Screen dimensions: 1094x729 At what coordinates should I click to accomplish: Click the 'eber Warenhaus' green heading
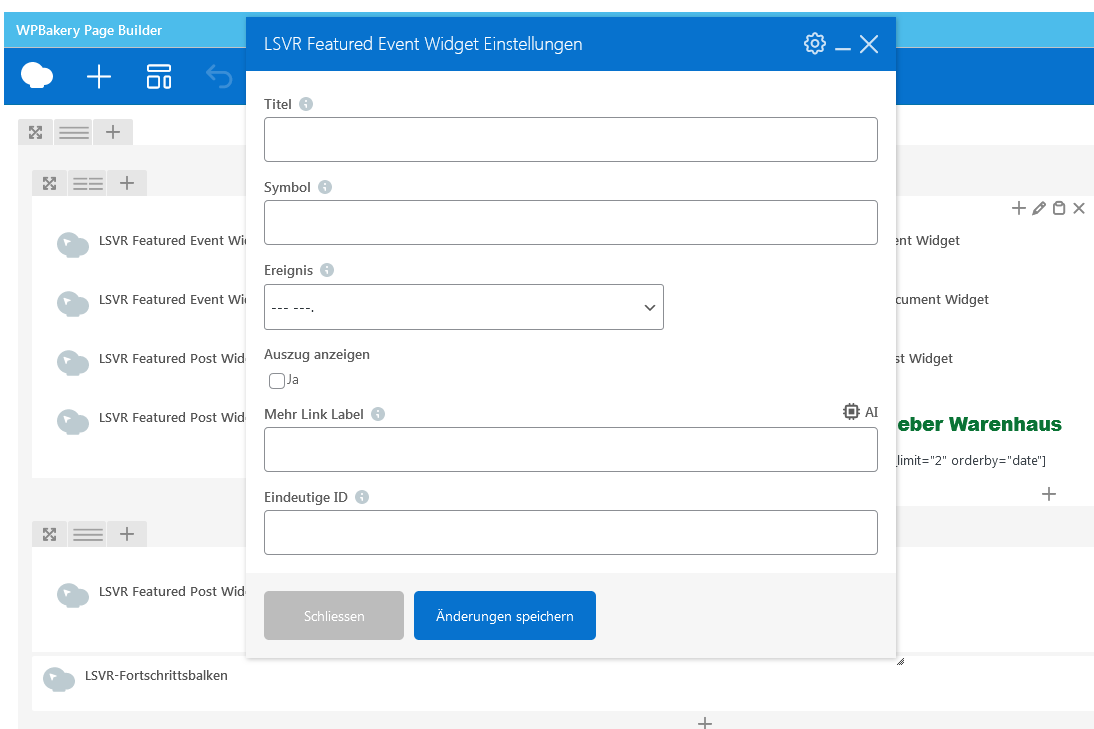(x=979, y=424)
